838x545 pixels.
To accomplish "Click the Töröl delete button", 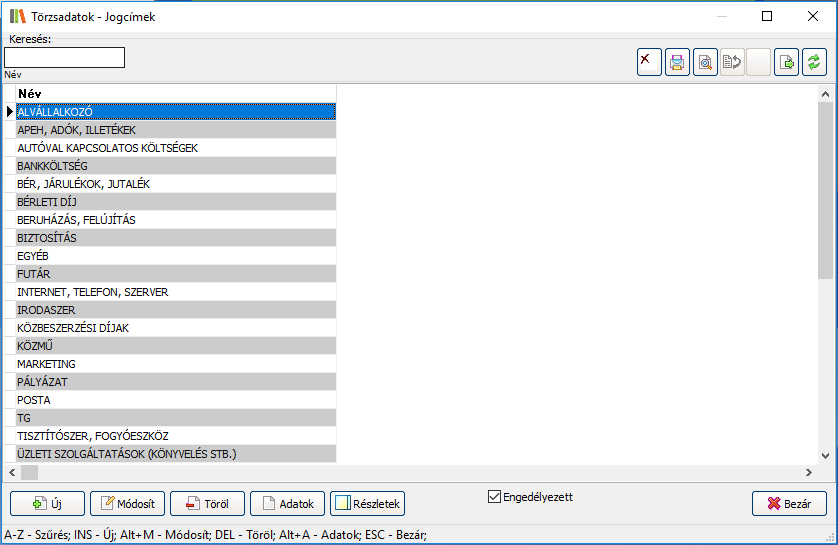I will [207, 504].
